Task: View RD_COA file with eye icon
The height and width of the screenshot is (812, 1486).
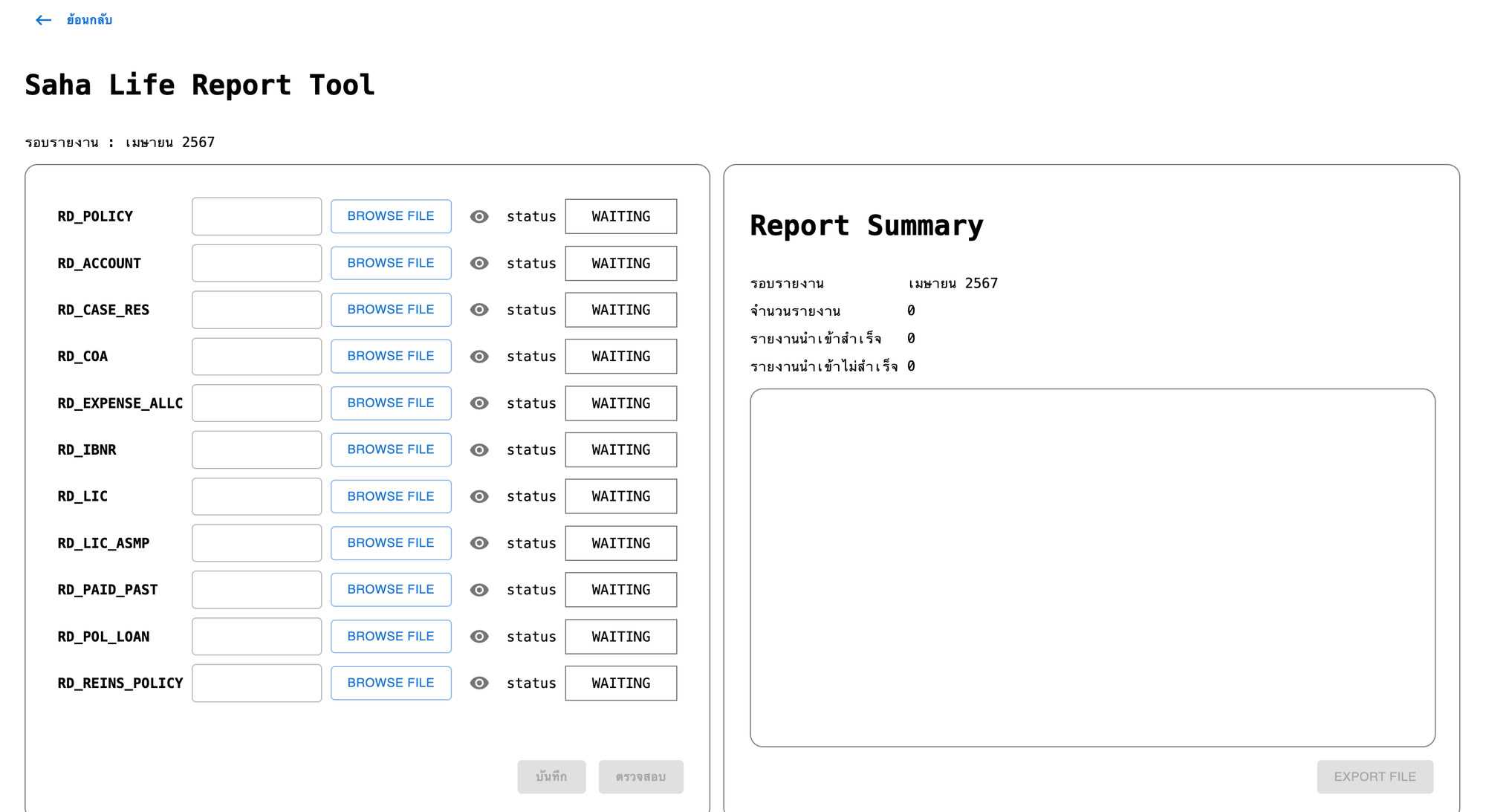Action: (479, 357)
